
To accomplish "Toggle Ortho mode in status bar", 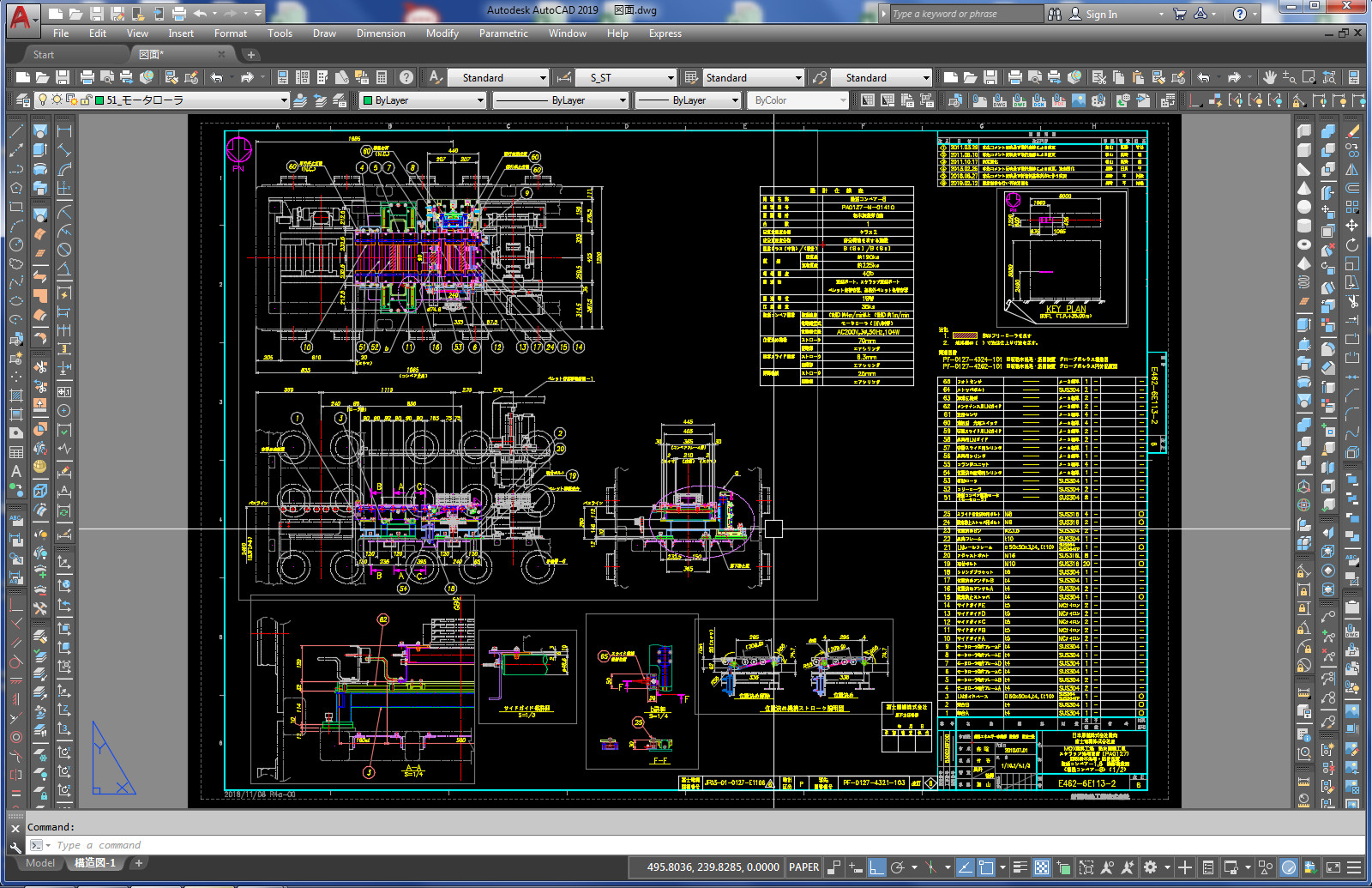I will (876, 867).
